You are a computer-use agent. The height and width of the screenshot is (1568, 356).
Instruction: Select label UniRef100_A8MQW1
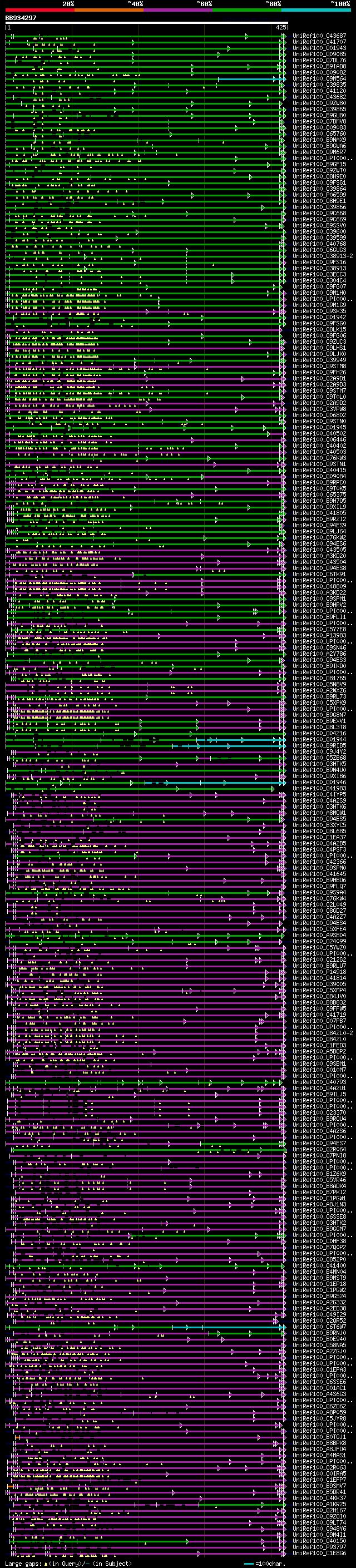[x=319, y=813]
